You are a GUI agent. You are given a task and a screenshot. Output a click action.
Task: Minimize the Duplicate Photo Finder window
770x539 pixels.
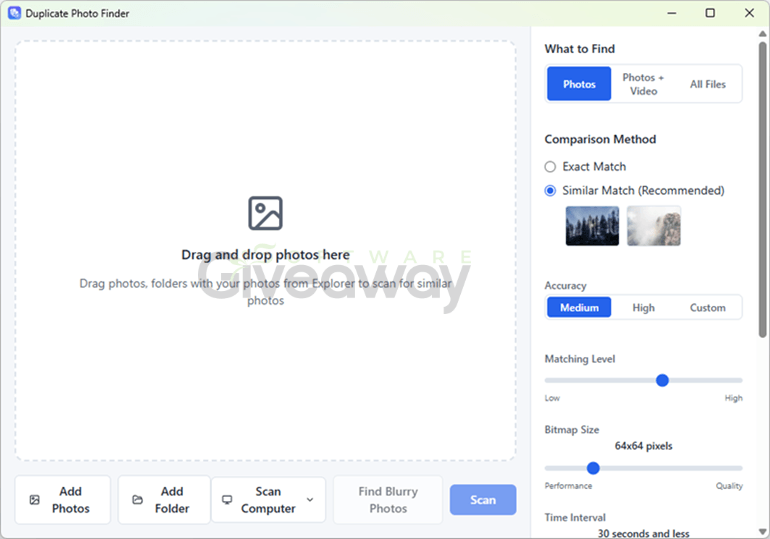pos(672,13)
